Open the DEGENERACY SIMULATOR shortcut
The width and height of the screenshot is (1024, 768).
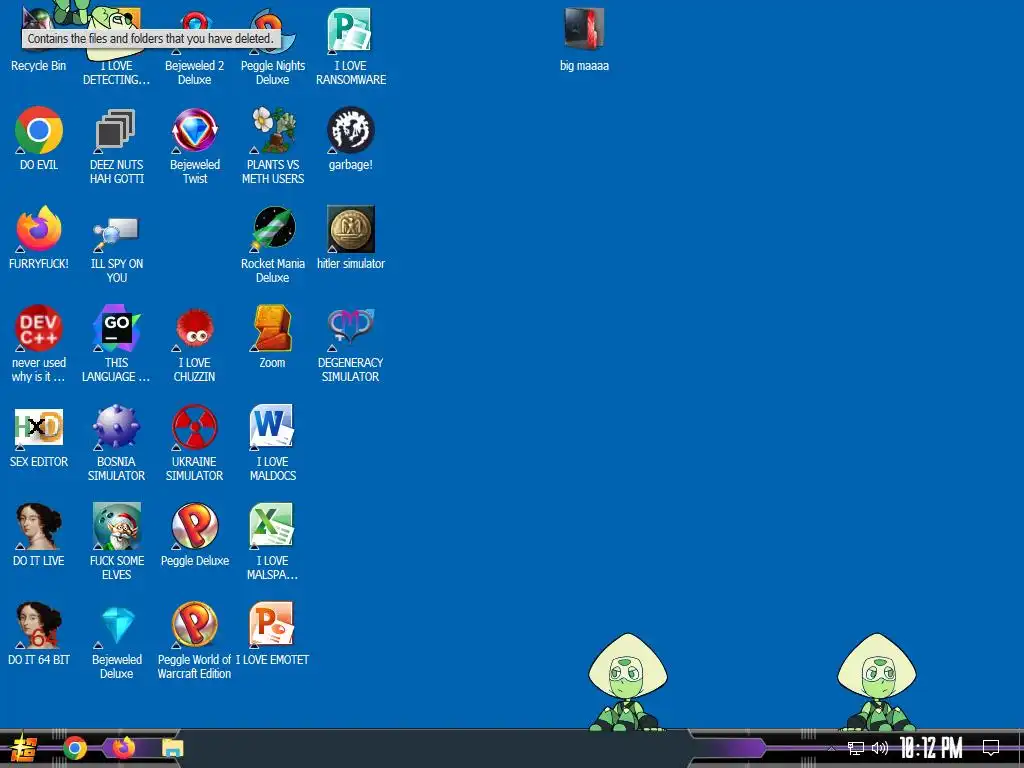point(351,343)
